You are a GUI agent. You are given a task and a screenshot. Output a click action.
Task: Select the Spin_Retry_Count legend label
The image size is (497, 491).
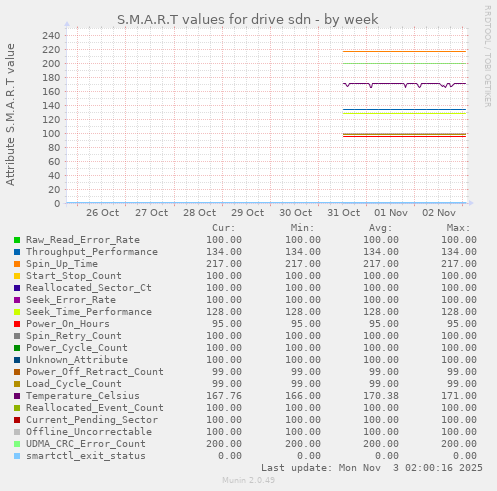pos(74,336)
